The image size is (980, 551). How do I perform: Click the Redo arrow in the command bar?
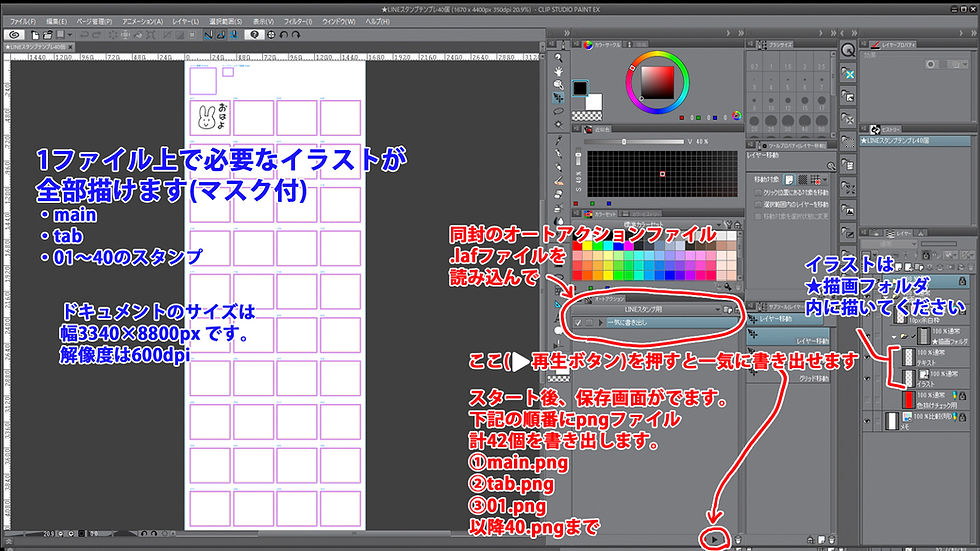(97, 35)
